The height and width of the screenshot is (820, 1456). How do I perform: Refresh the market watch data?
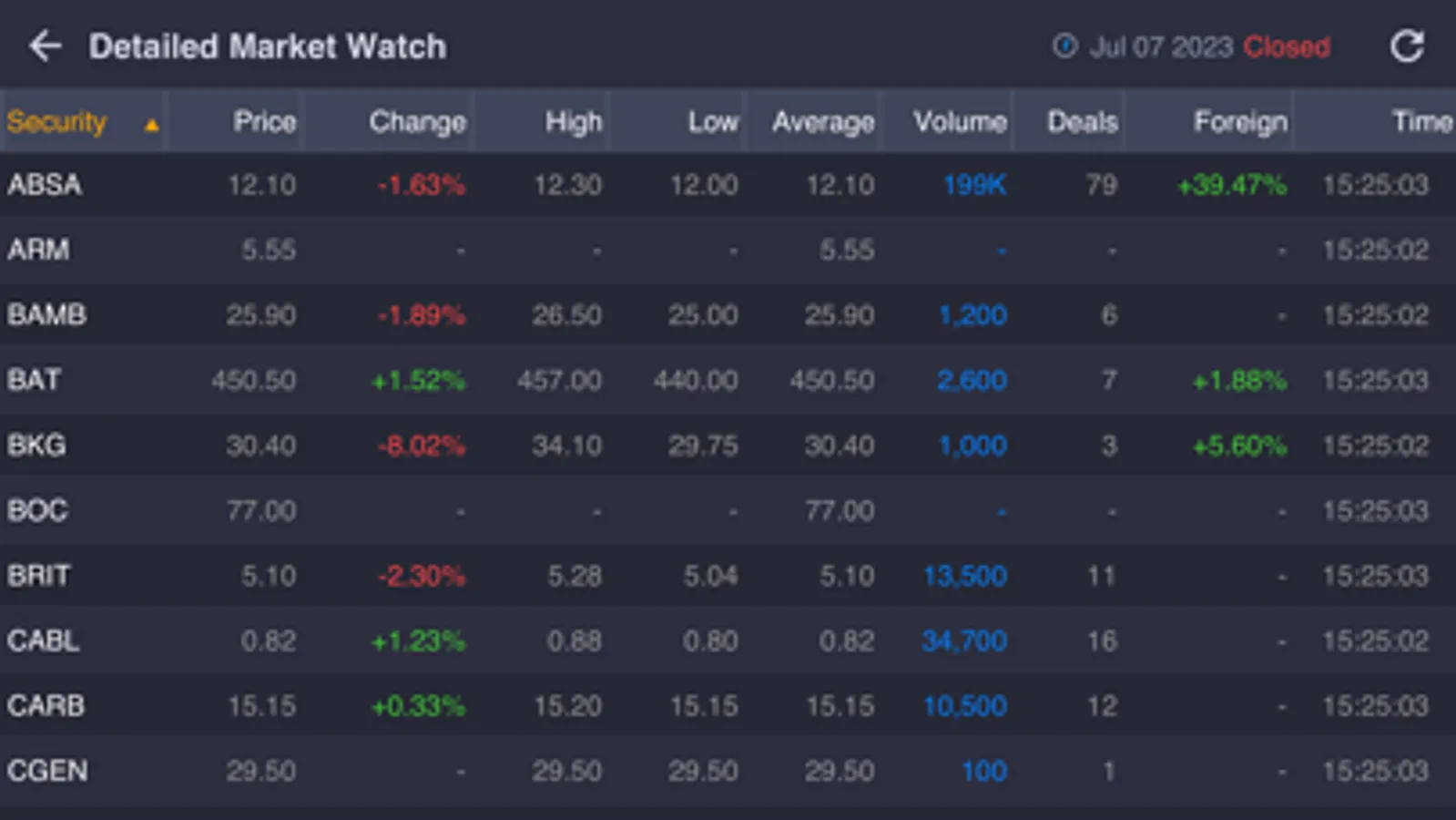tap(1407, 46)
